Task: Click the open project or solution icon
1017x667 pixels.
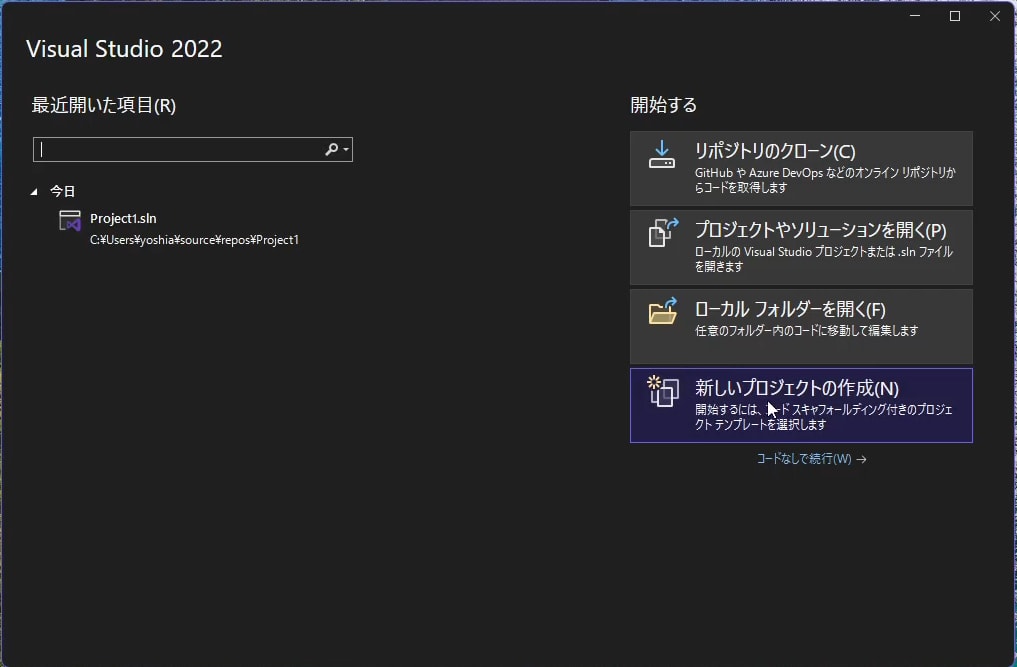Action: (x=663, y=232)
